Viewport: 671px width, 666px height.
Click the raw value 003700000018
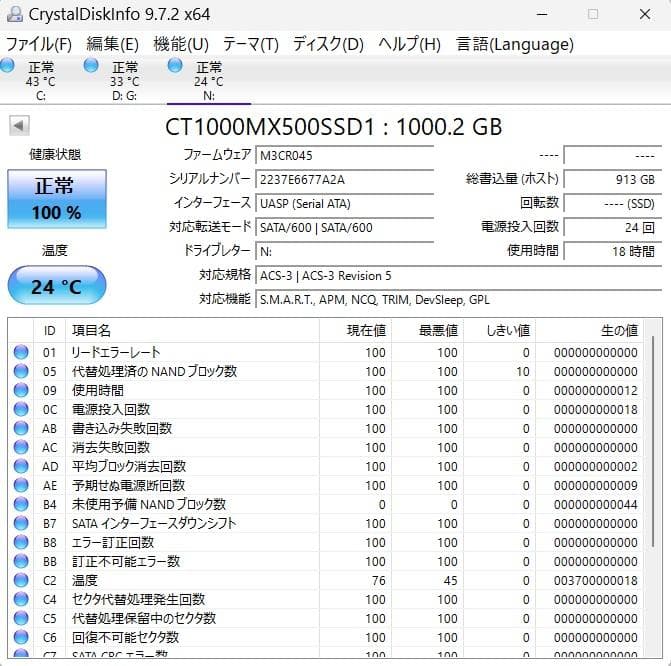pyautogui.click(x=596, y=580)
